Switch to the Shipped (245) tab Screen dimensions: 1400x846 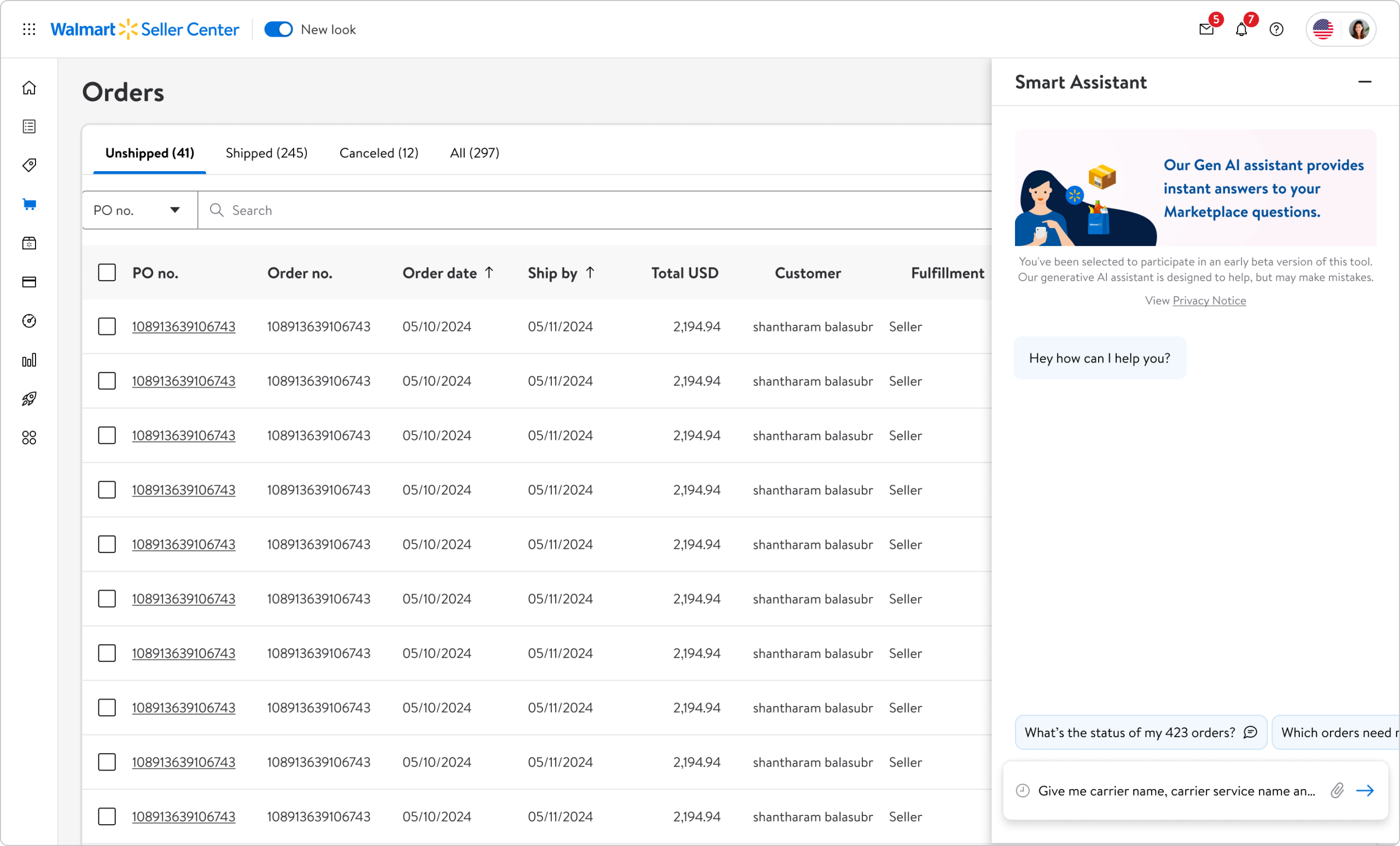[x=266, y=153]
